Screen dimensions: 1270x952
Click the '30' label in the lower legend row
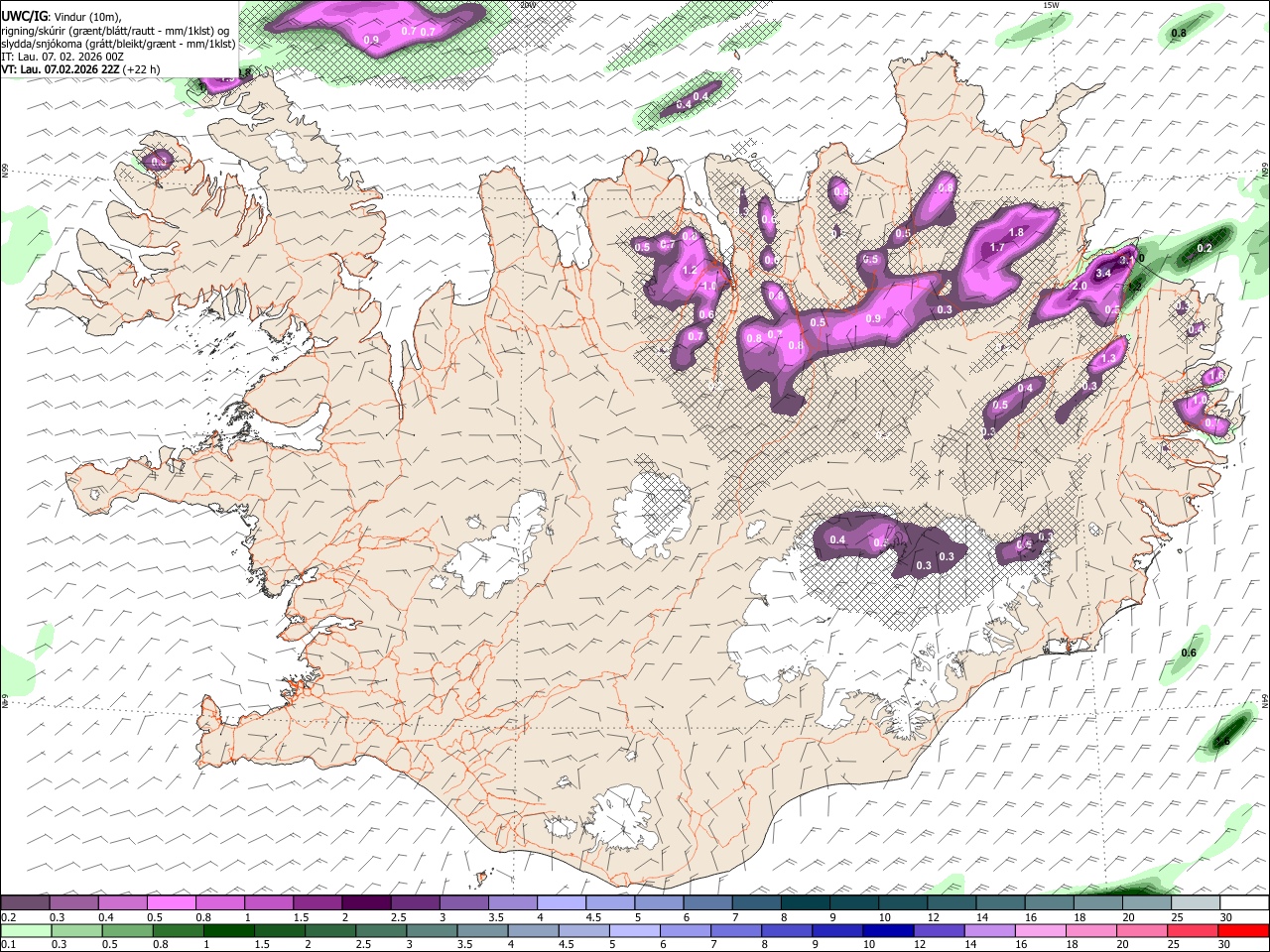pos(1223,944)
